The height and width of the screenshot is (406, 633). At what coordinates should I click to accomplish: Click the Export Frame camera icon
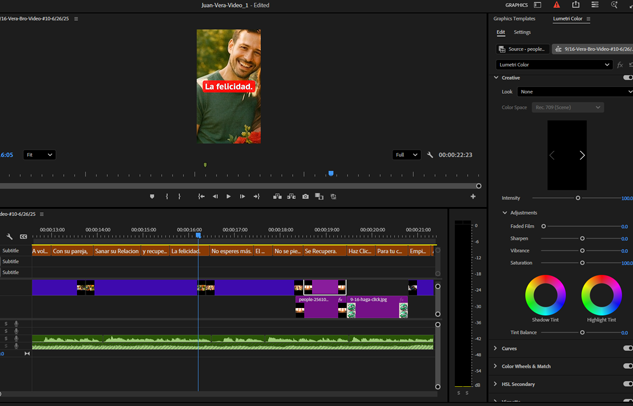(305, 197)
